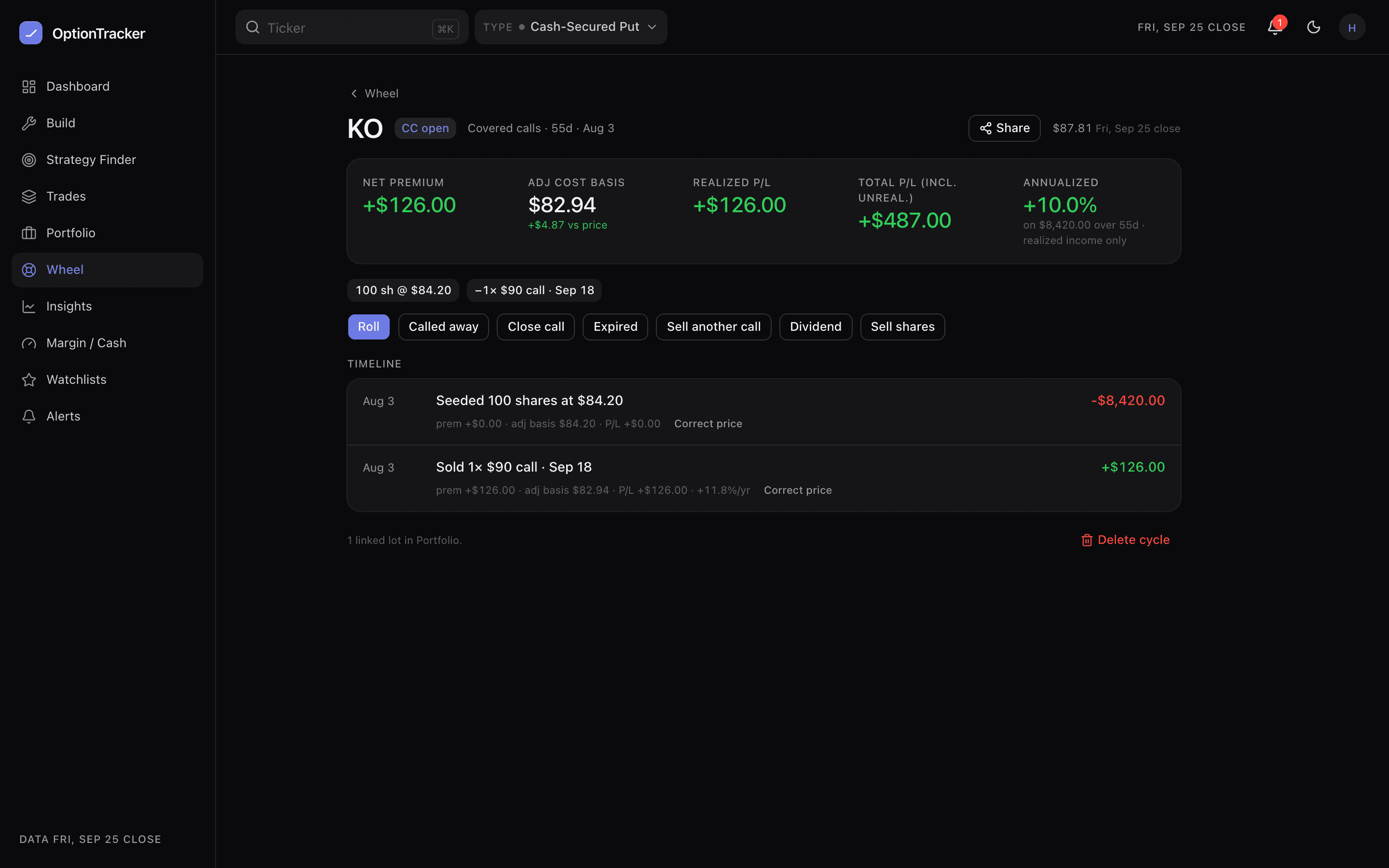Click Correct price on Seeded shares row
Viewport: 1389px width, 868px height.
(708, 424)
